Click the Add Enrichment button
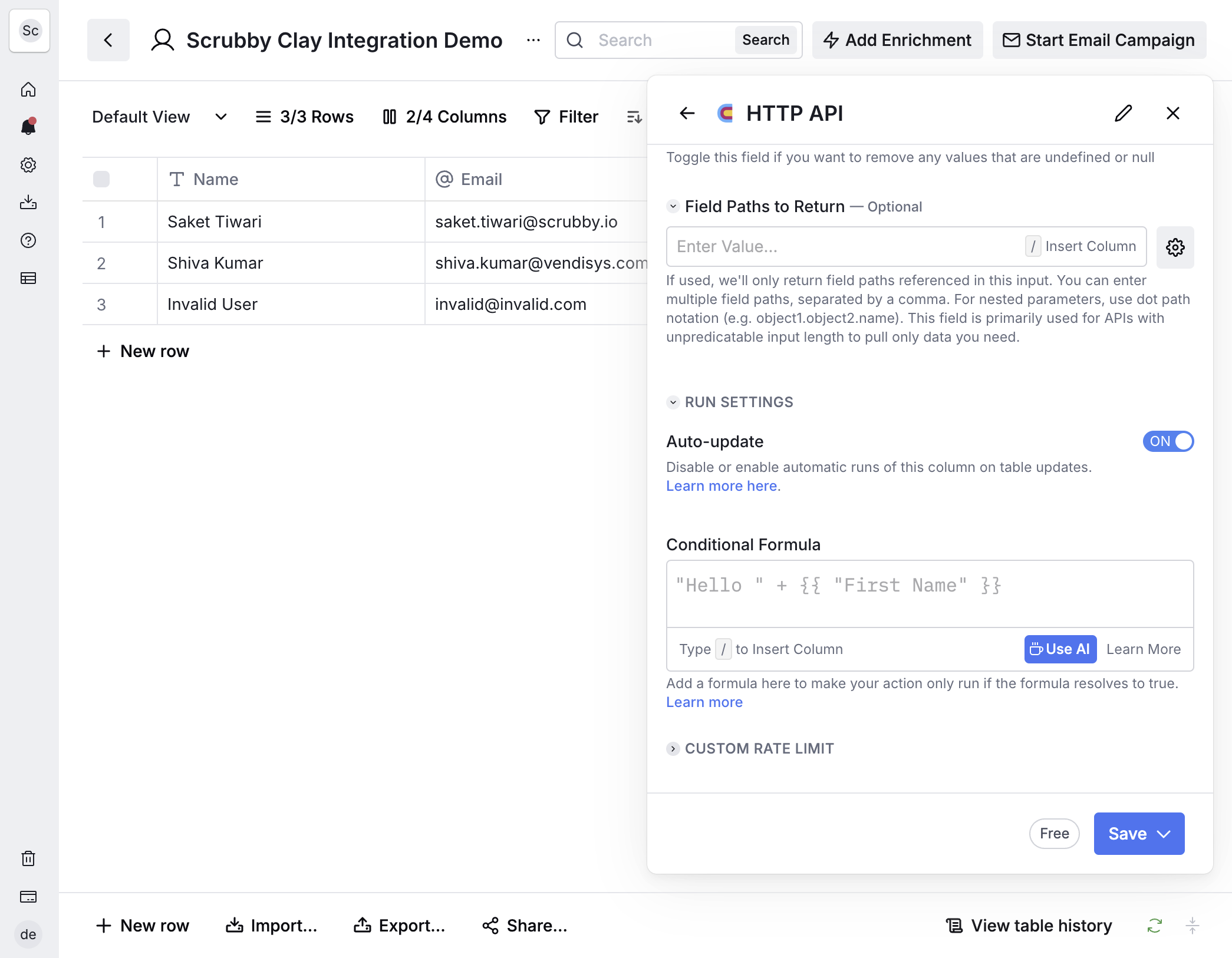This screenshot has width=1232, height=958. click(x=898, y=40)
